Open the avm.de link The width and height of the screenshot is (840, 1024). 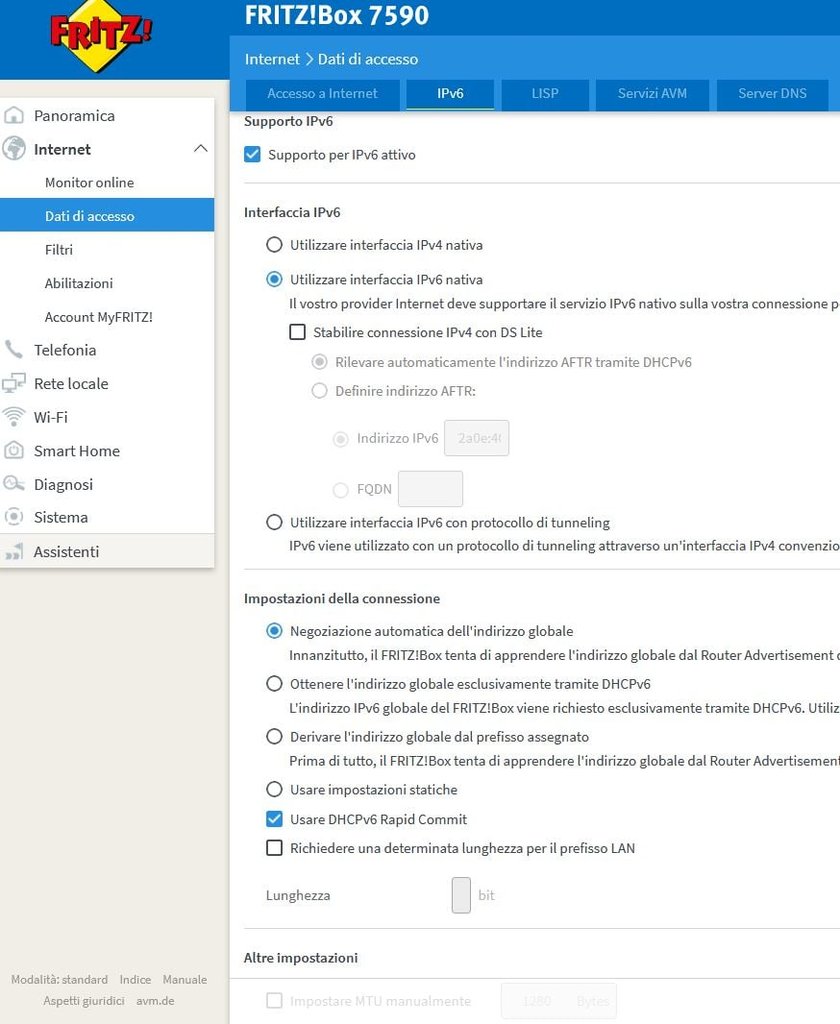155,1000
